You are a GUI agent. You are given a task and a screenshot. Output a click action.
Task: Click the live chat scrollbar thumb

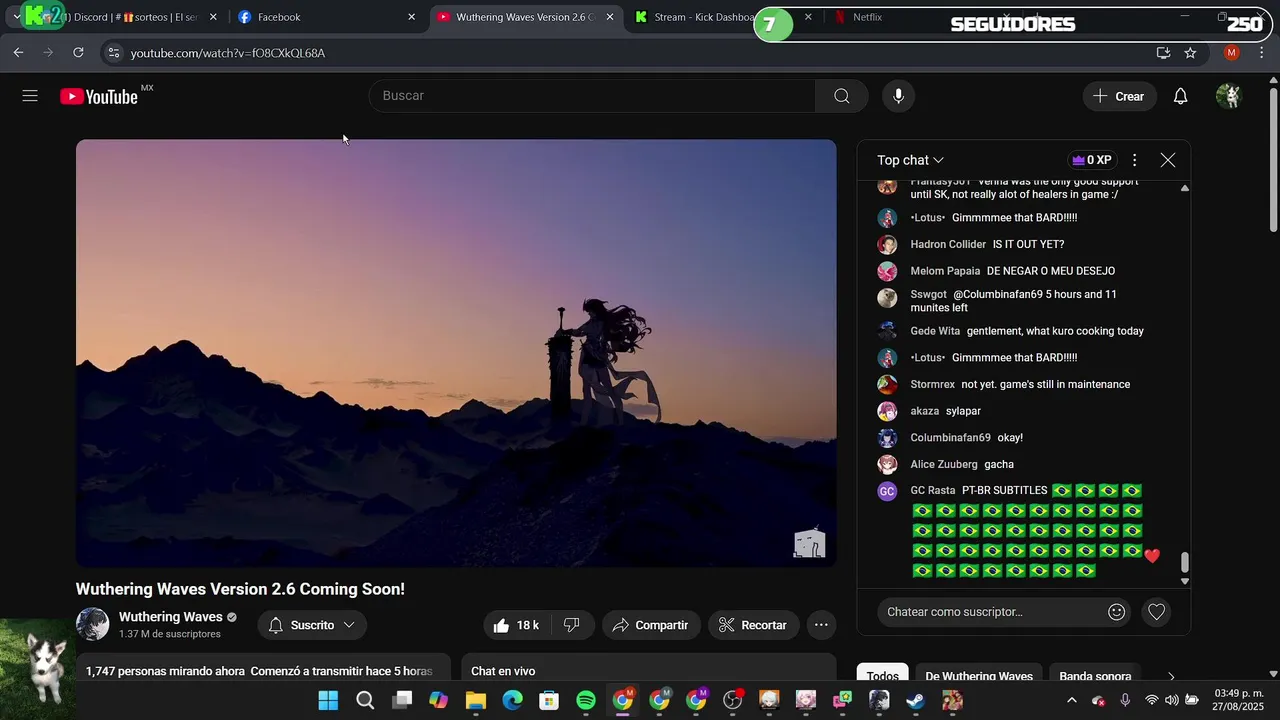click(x=1185, y=563)
